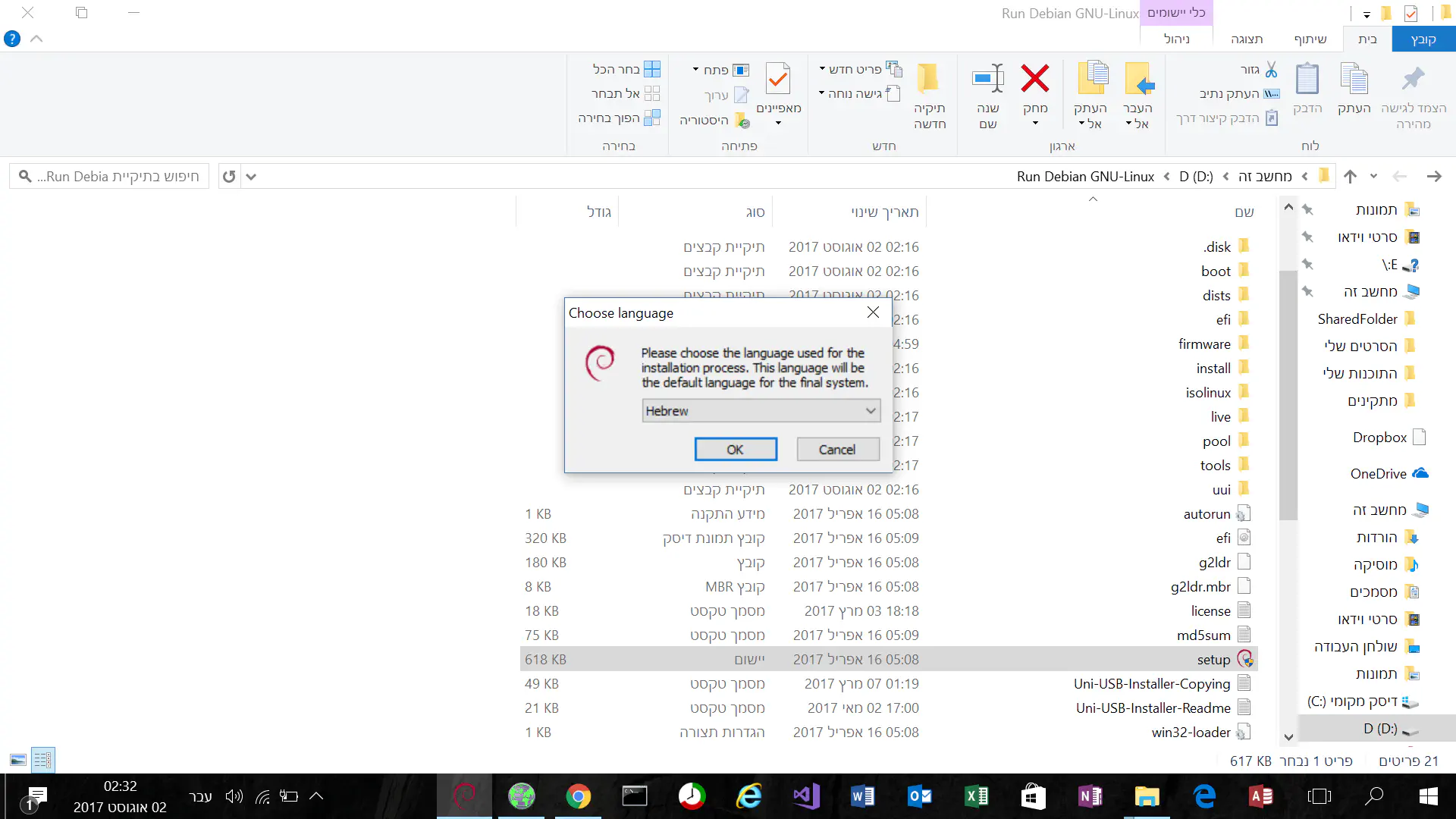Image resolution: width=1456 pixels, height=819 pixels.
Task: Click the scissors Cut icon
Action: pos(1271,69)
